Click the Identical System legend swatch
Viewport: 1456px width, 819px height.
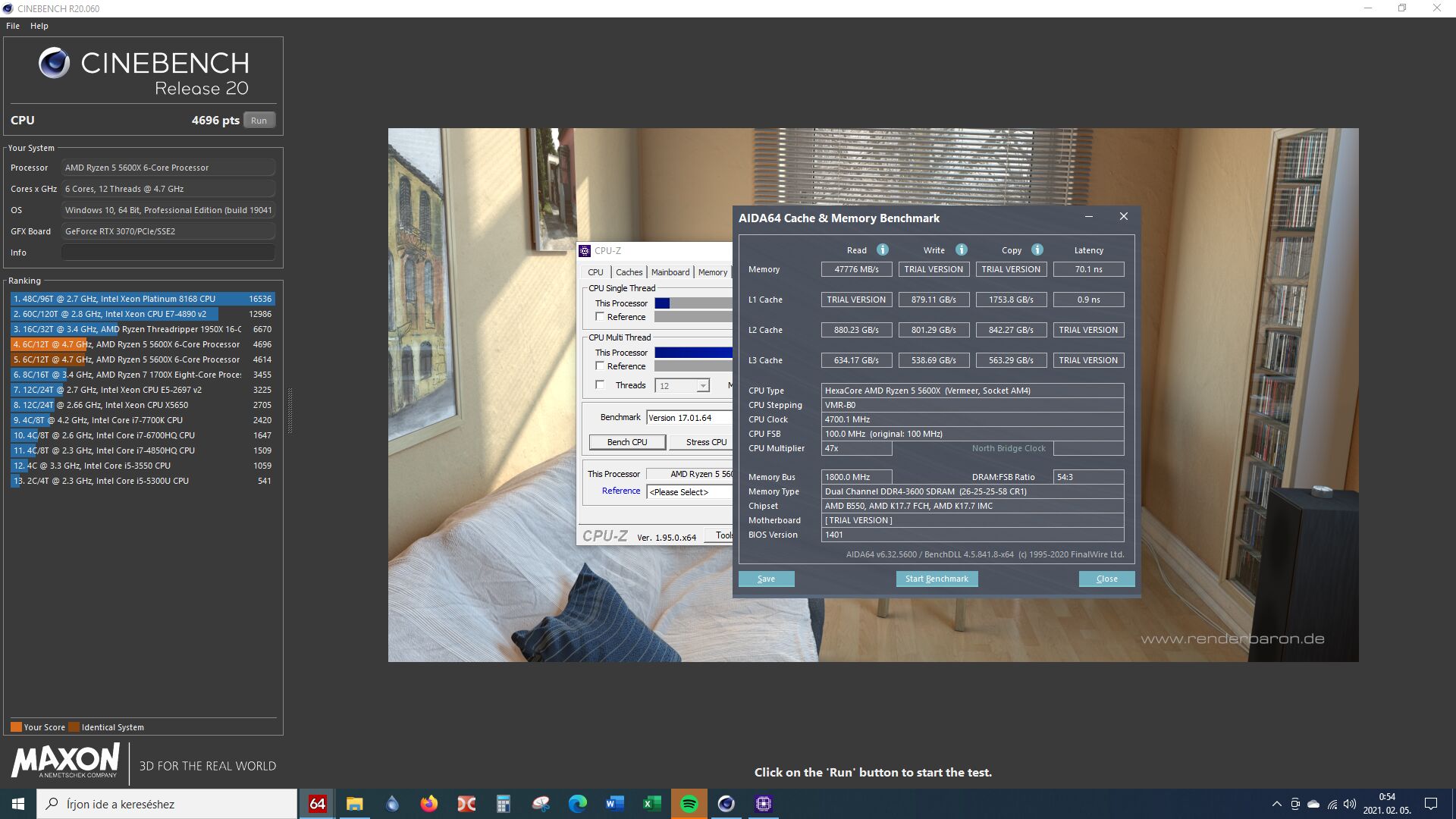[74, 726]
